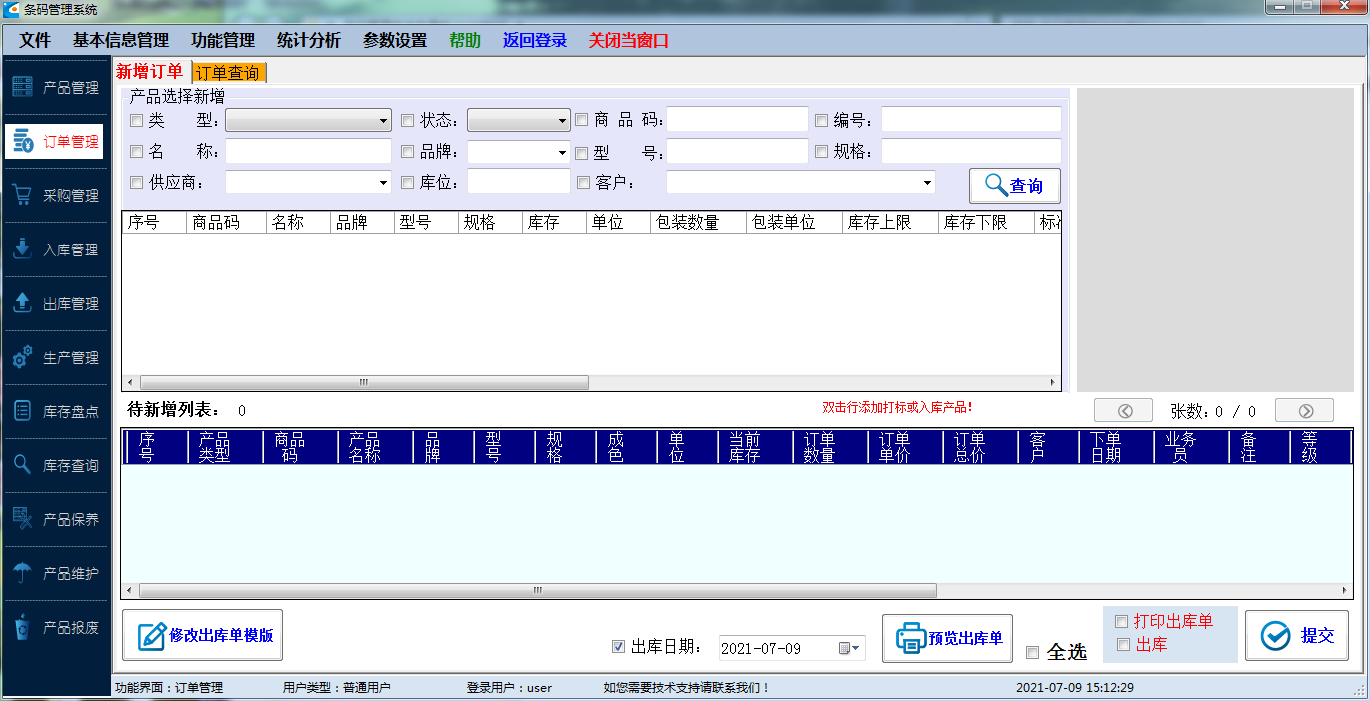Image resolution: width=1370 pixels, height=701 pixels.
Task: Open the calendar picker for 出库日期
Action: pos(849,649)
